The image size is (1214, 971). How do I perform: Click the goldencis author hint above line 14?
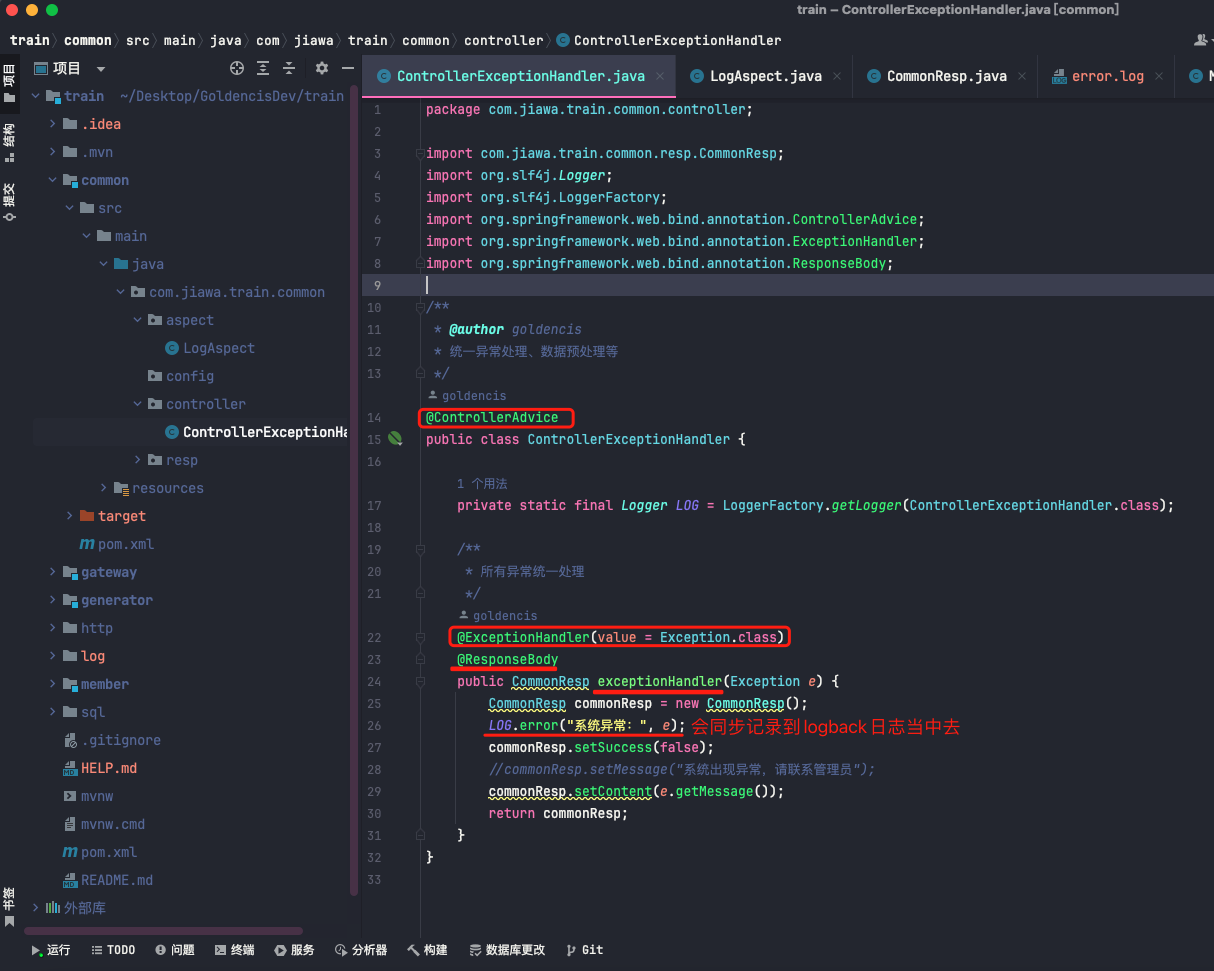(x=467, y=395)
